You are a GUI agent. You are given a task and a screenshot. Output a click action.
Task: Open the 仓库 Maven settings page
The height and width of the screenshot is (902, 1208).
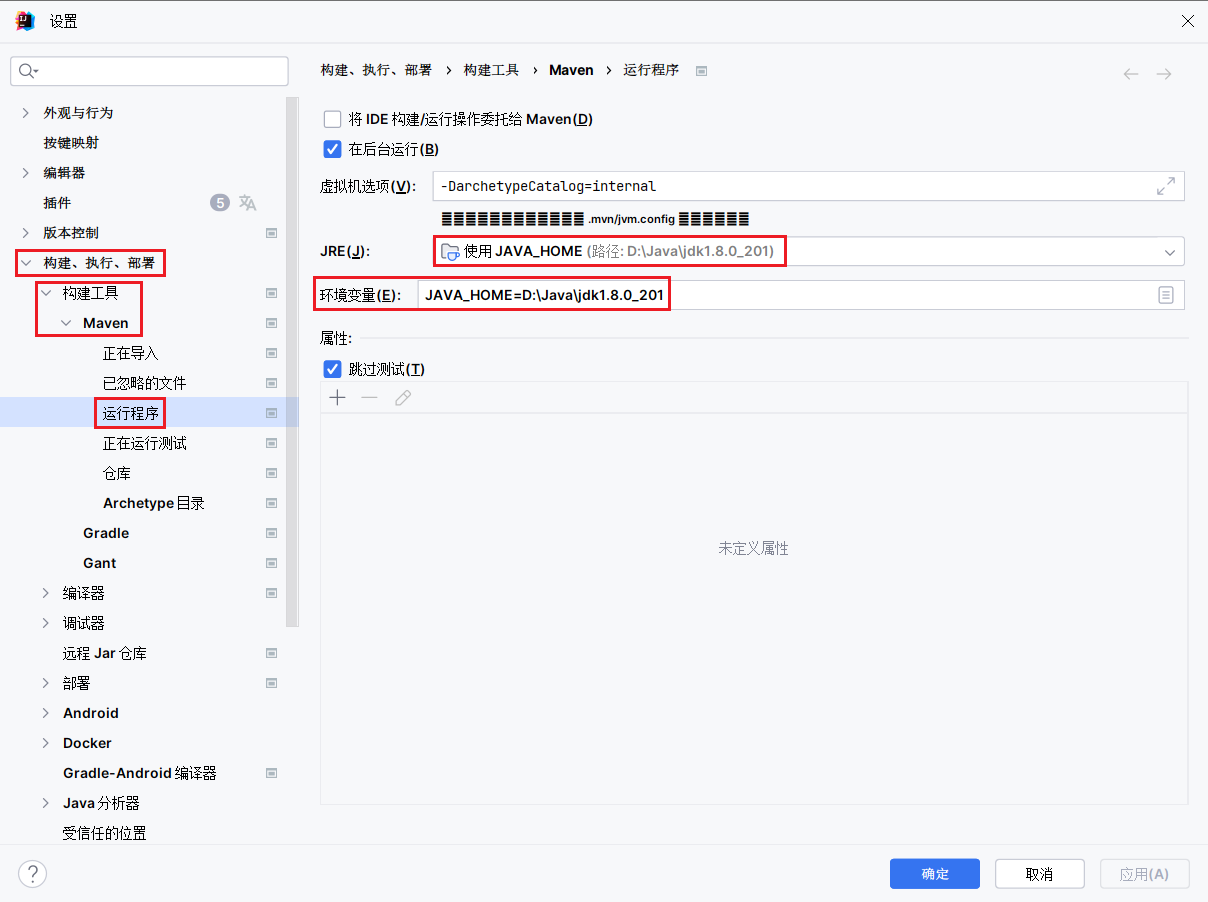click(x=117, y=473)
